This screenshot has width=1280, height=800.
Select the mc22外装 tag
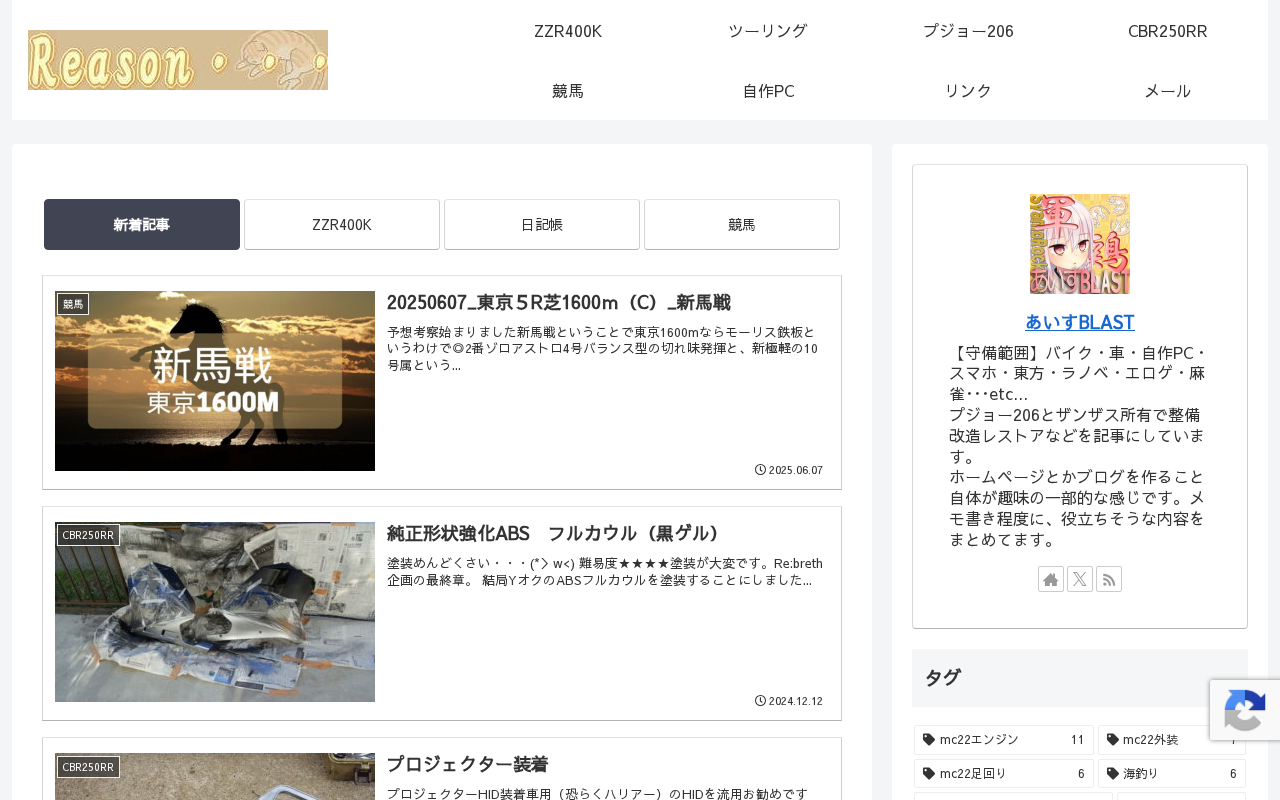click(x=1172, y=740)
